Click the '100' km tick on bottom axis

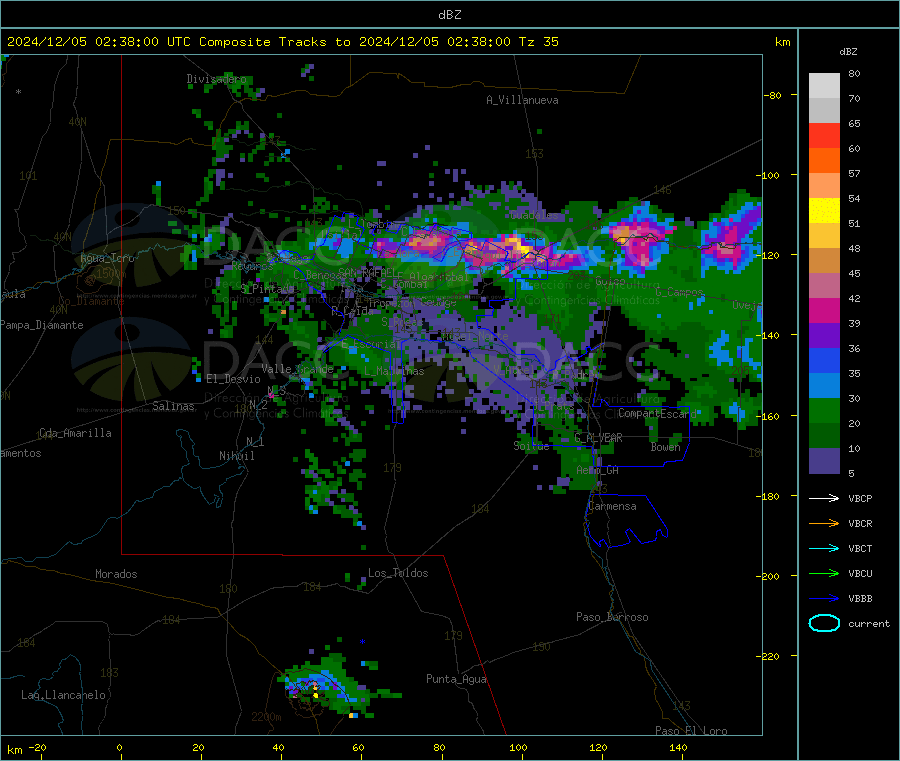[518, 747]
